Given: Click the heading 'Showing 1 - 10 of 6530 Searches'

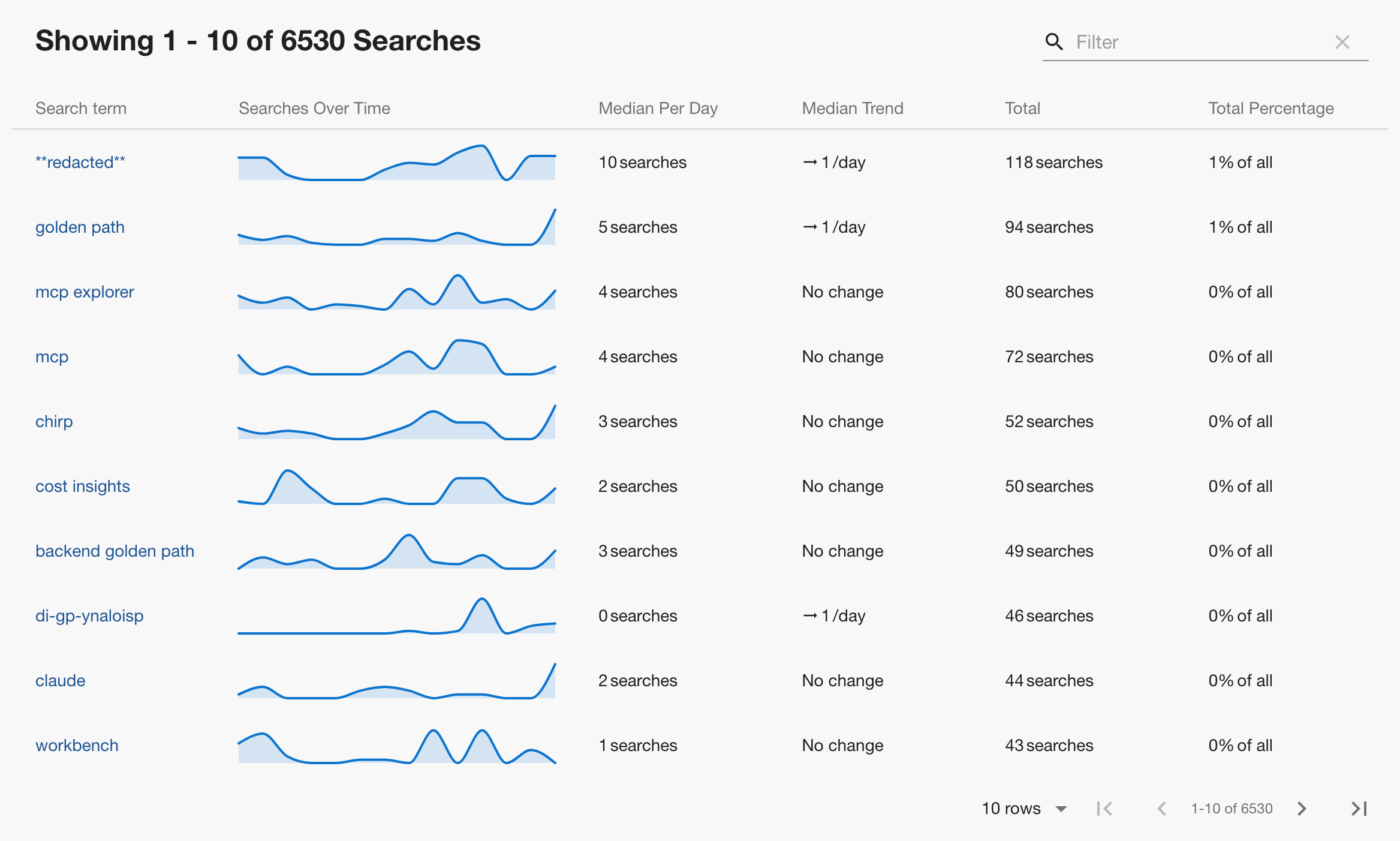Looking at the screenshot, I should [x=258, y=41].
